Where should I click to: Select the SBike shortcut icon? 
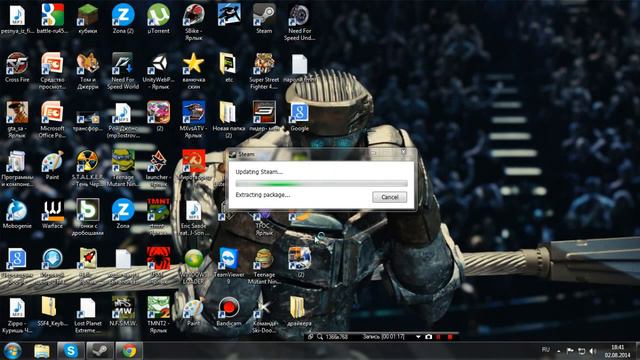click(193, 22)
